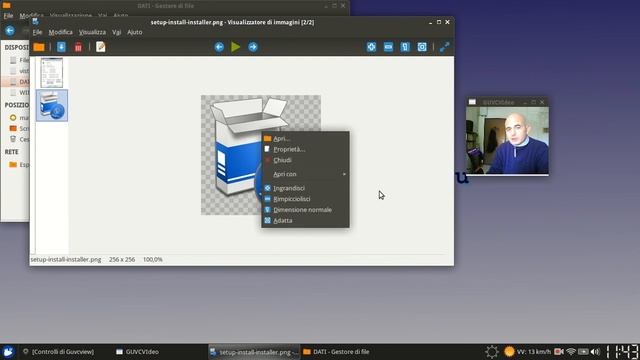Click the volume speaker tray icon
The width and height of the screenshot is (640, 360).
click(x=596, y=351)
